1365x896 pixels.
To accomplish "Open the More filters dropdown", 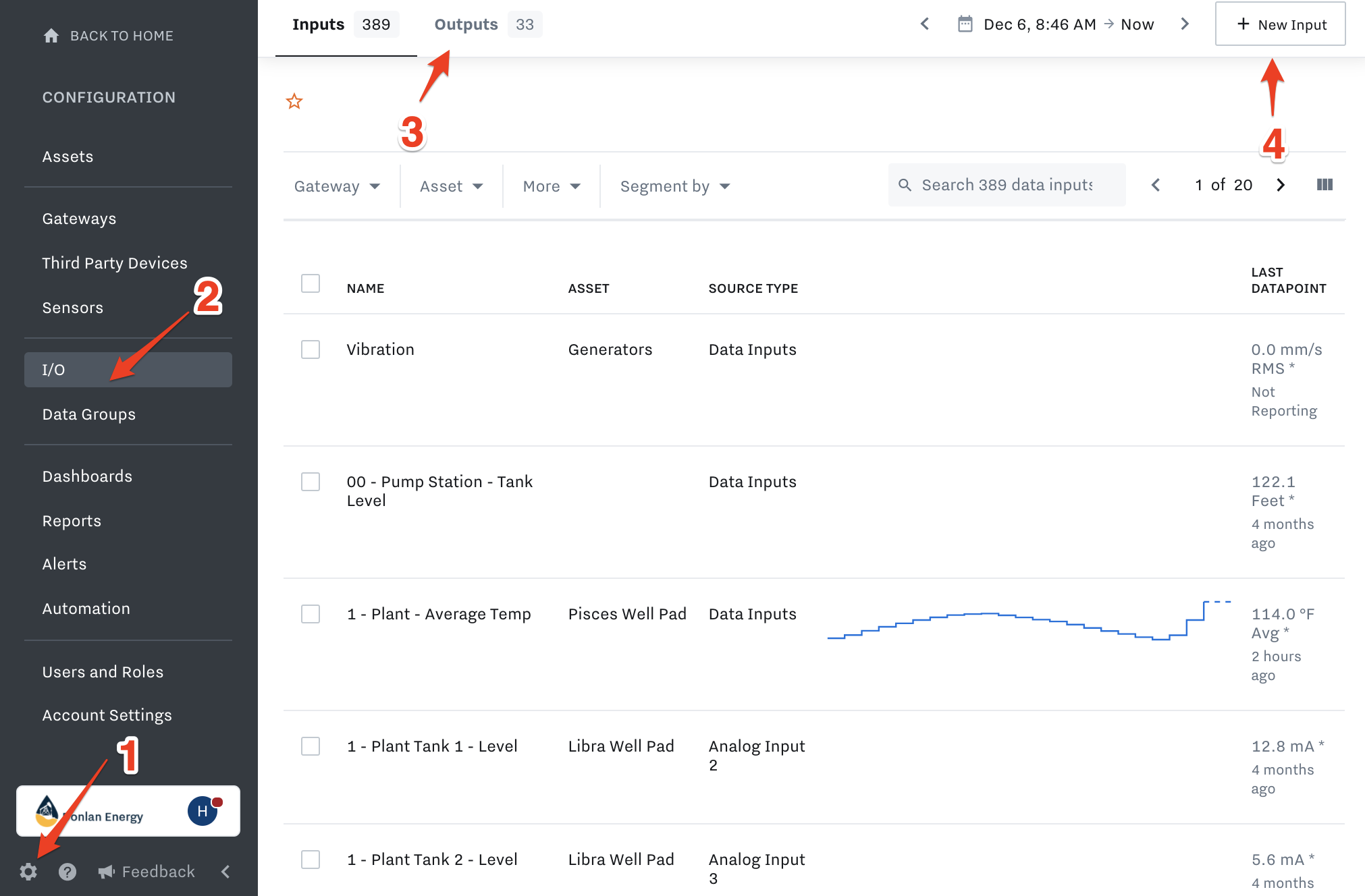I will coord(552,186).
